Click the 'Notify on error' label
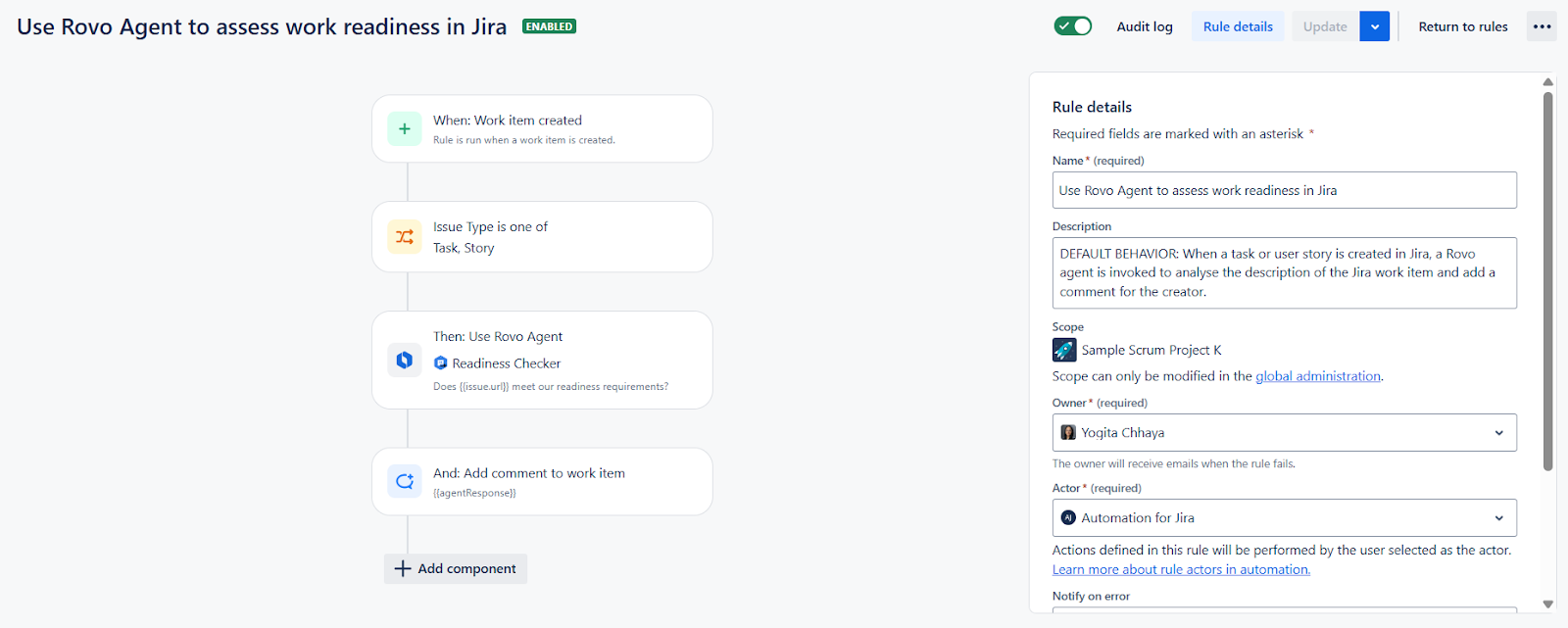The image size is (1568, 628). coord(1091,596)
